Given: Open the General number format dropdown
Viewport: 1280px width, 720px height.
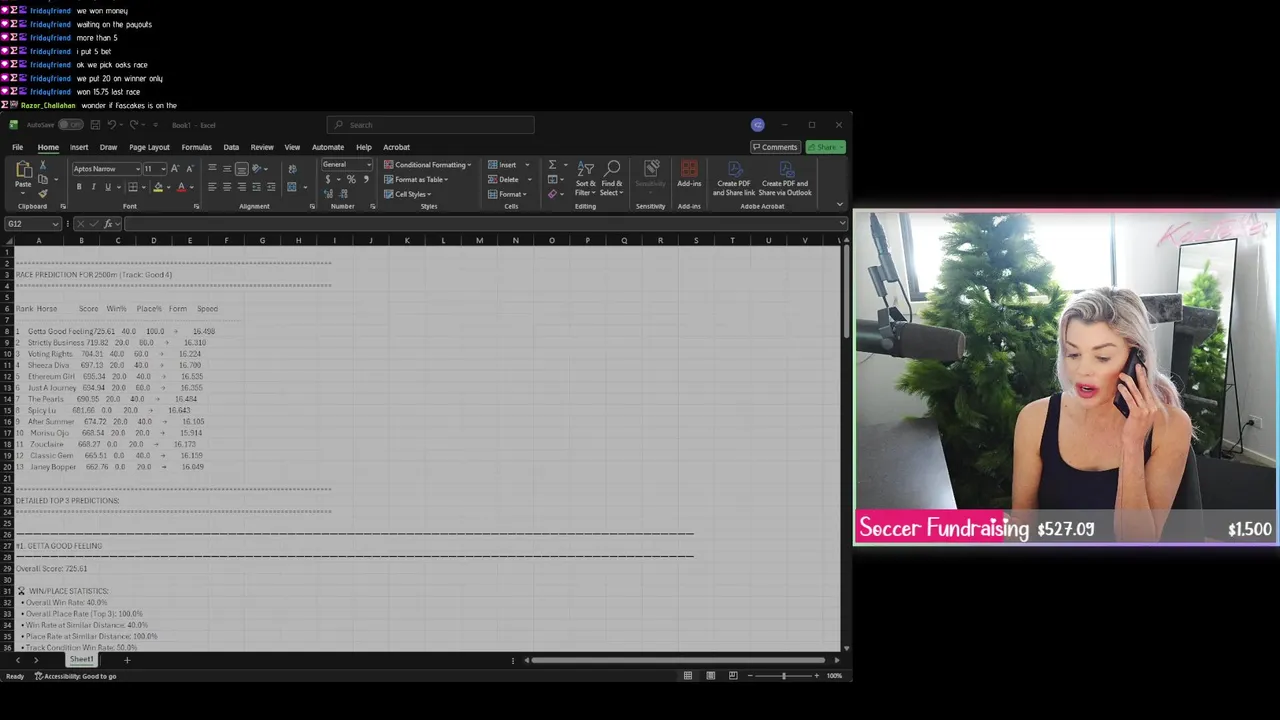Looking at the screenshot, I should tap(369, 165).
